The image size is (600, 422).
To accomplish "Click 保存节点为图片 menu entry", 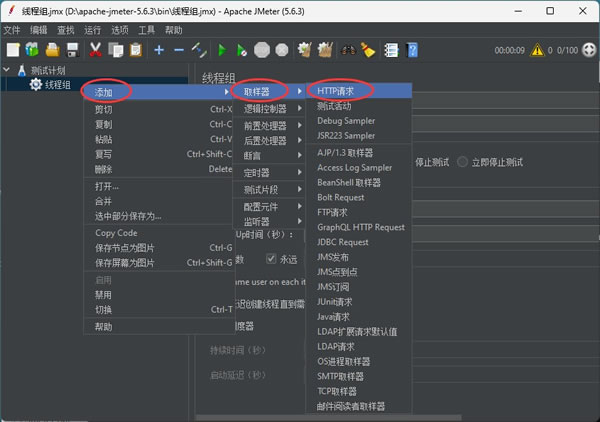I will tap(158, 248).
